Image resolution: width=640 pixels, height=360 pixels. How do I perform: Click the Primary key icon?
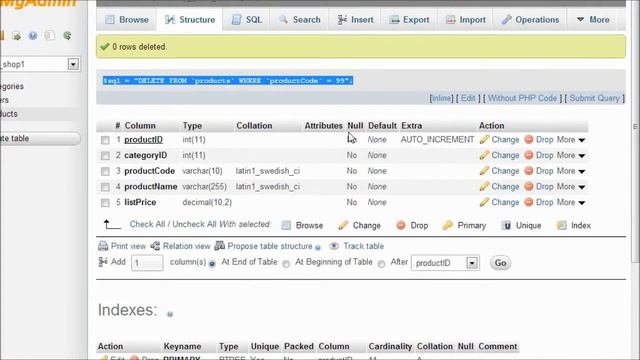[x=448, y=225]
